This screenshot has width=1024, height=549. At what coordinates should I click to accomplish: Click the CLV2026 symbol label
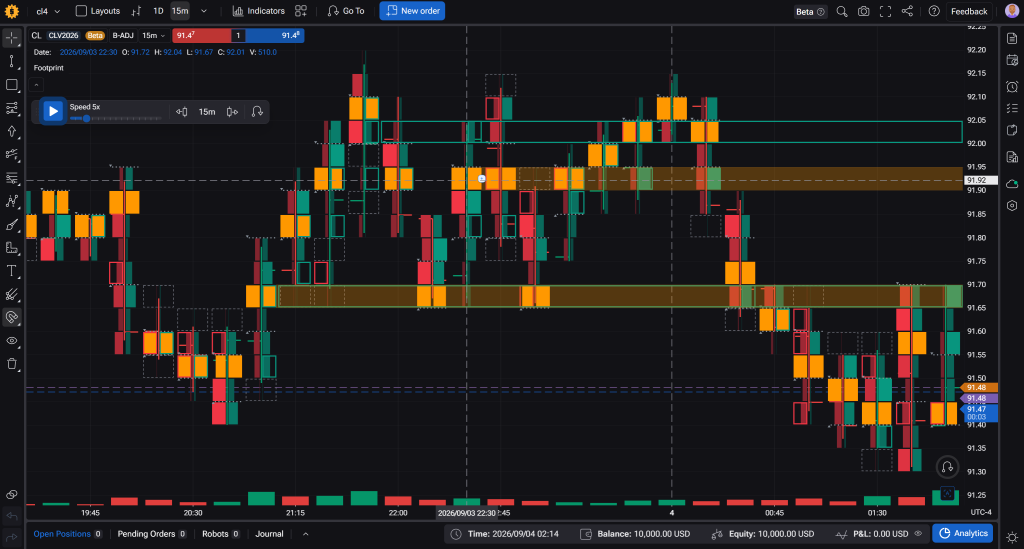pos(63,35)
